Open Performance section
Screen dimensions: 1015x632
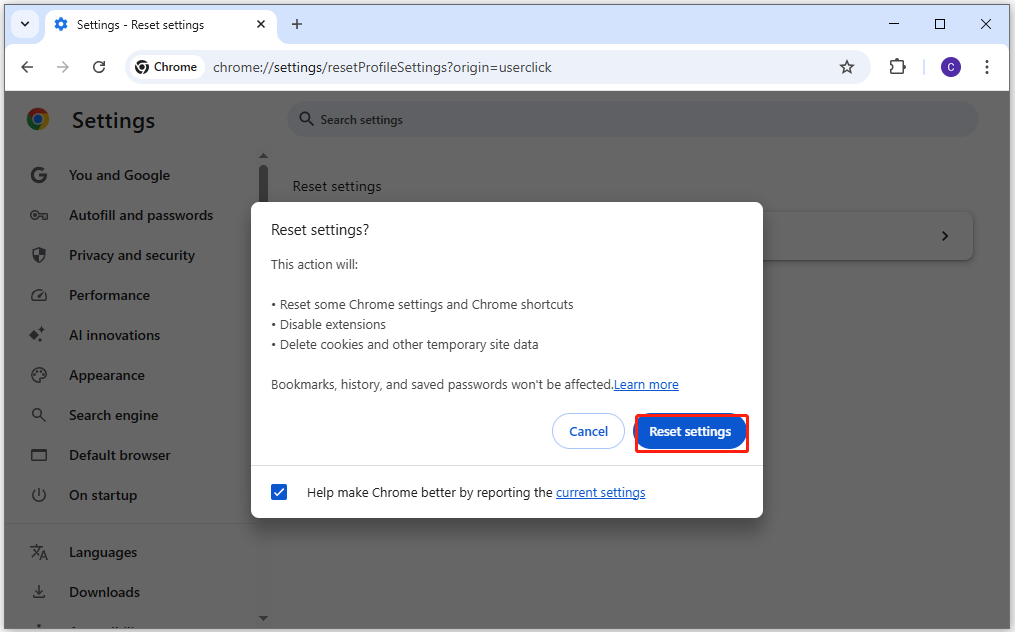tap(109, 296)
